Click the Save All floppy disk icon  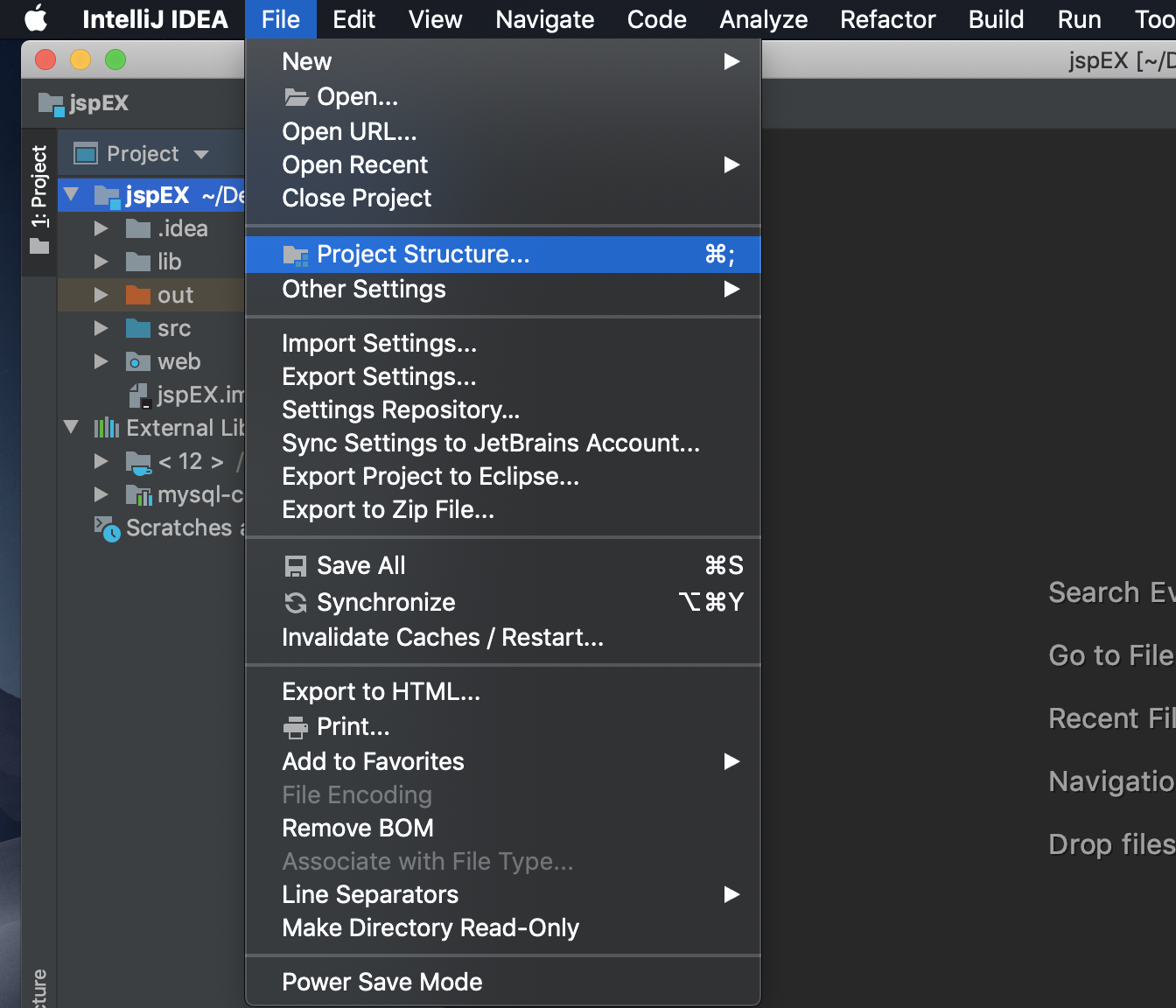[296, 566]
